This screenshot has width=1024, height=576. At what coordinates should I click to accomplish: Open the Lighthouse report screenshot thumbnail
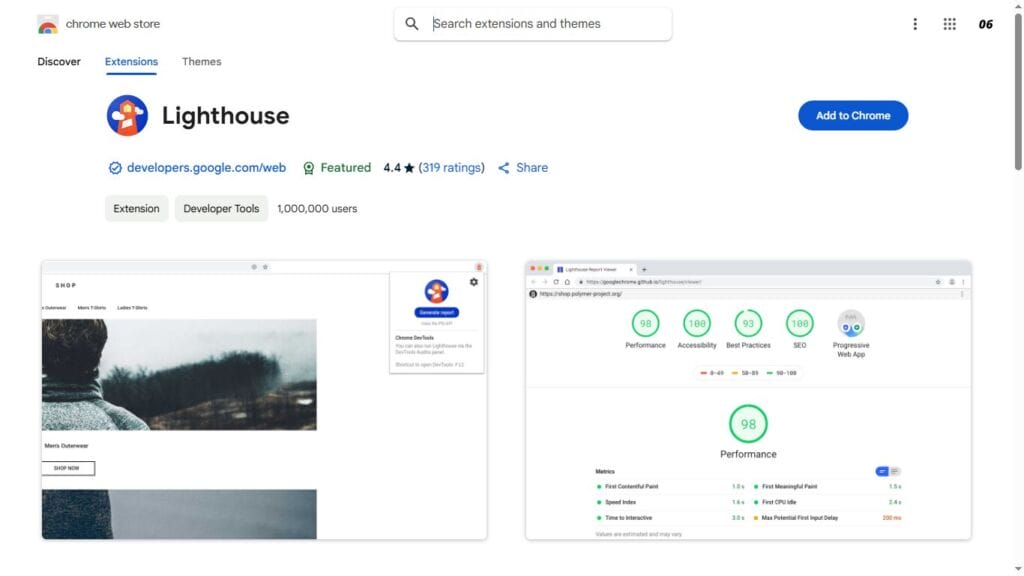click(x=748, y=400)
